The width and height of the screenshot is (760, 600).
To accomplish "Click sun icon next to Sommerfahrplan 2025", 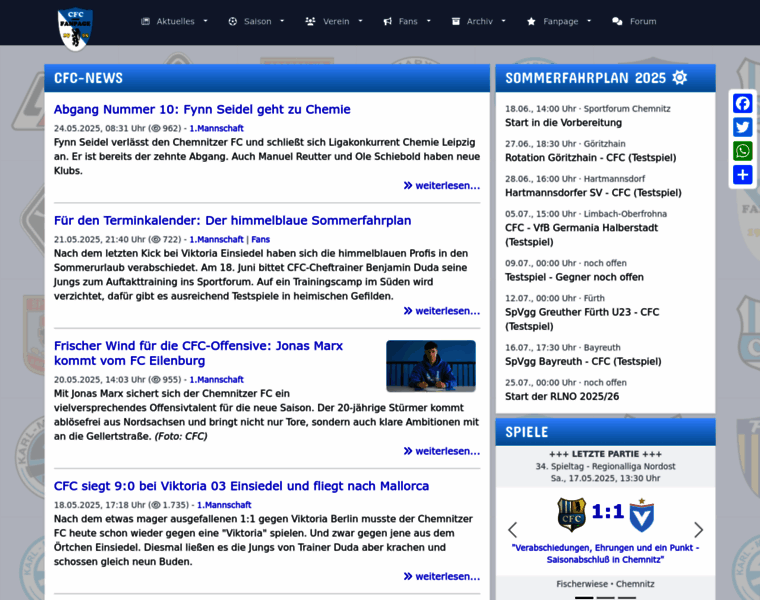I will pos(680,78).
